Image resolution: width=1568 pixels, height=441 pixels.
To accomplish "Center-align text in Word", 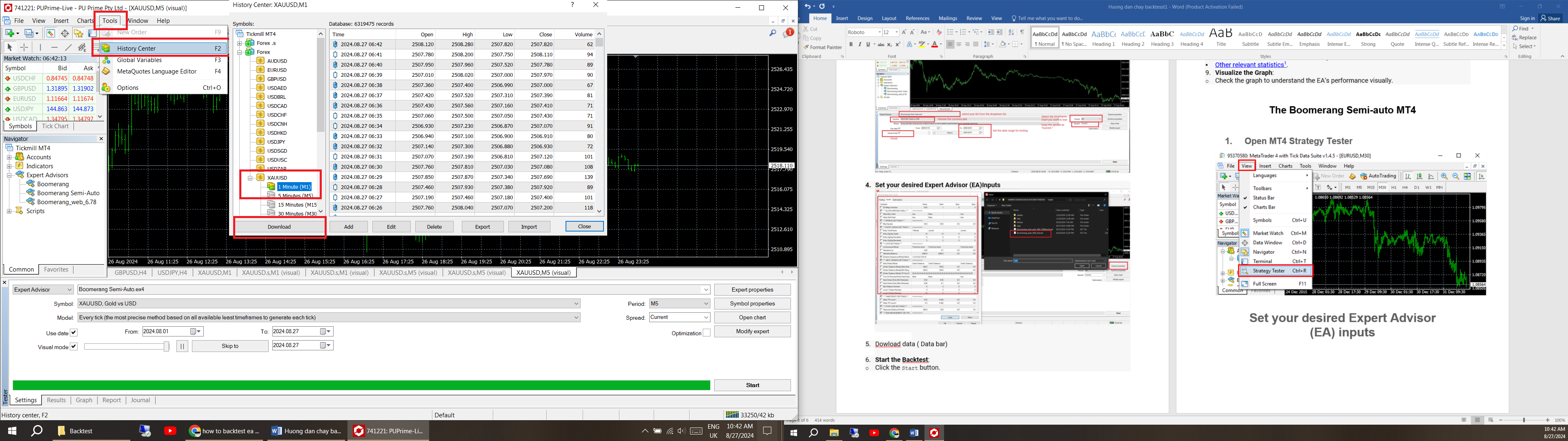I will 959,45.
